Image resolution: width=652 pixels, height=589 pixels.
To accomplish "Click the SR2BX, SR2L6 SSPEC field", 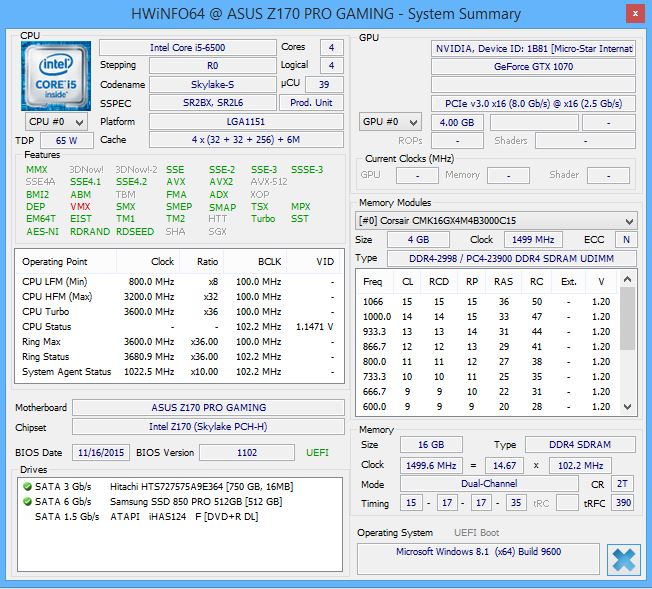I will coord(212,103).
